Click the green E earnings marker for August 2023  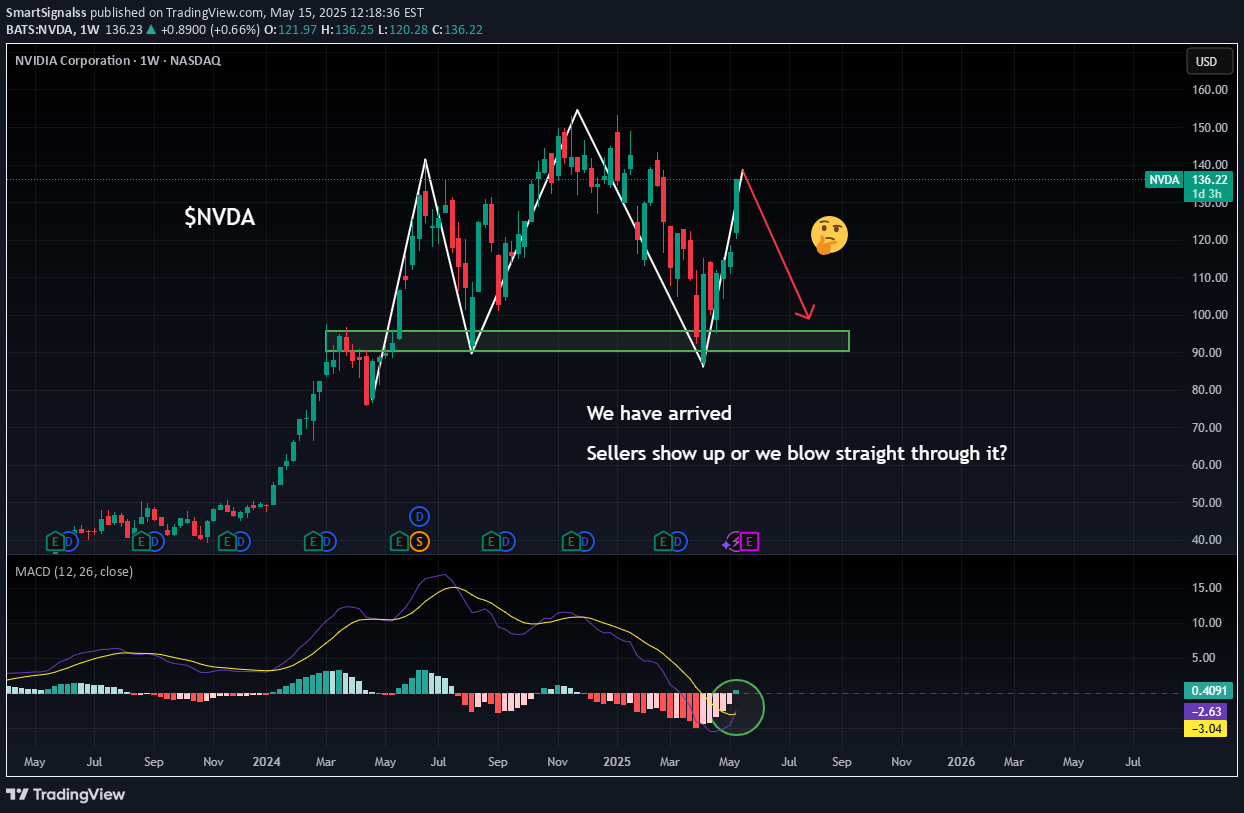(x=141, y=542)
